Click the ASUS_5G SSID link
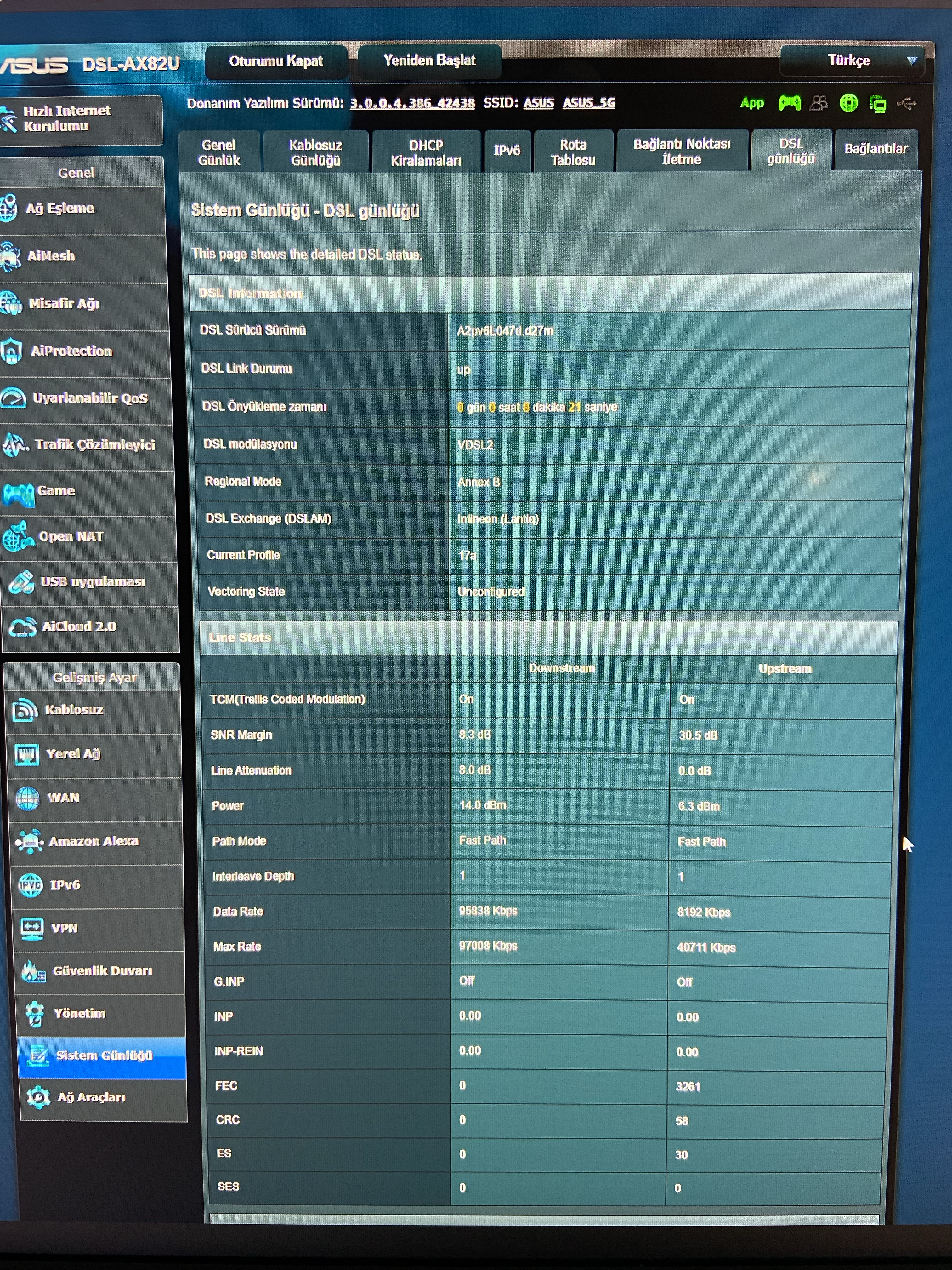Image resolution: width=952 pixels, height=1270 pixels. (589, 103)
